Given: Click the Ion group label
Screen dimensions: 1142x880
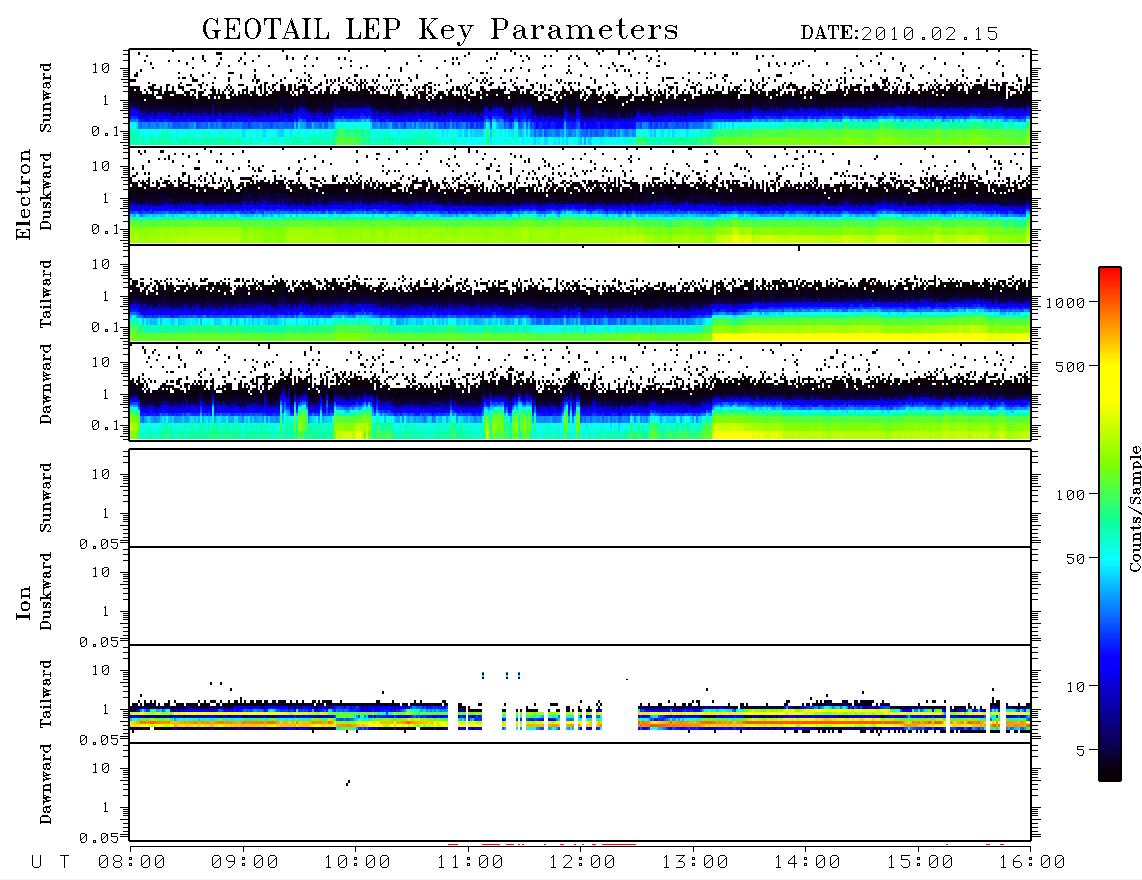Looking at the screenshot, I should click(x=24, y=603).
